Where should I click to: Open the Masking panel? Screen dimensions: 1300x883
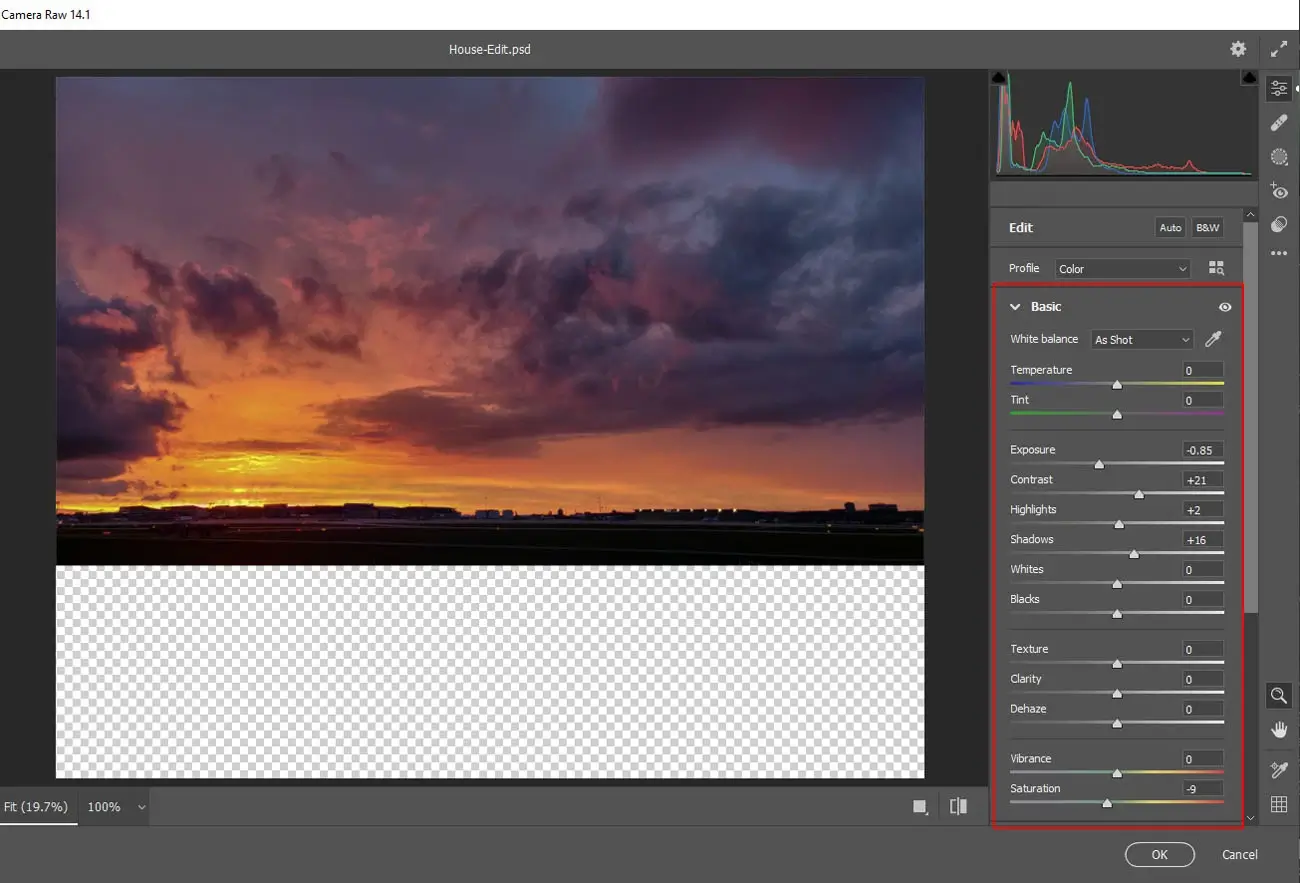[1279, 156]
